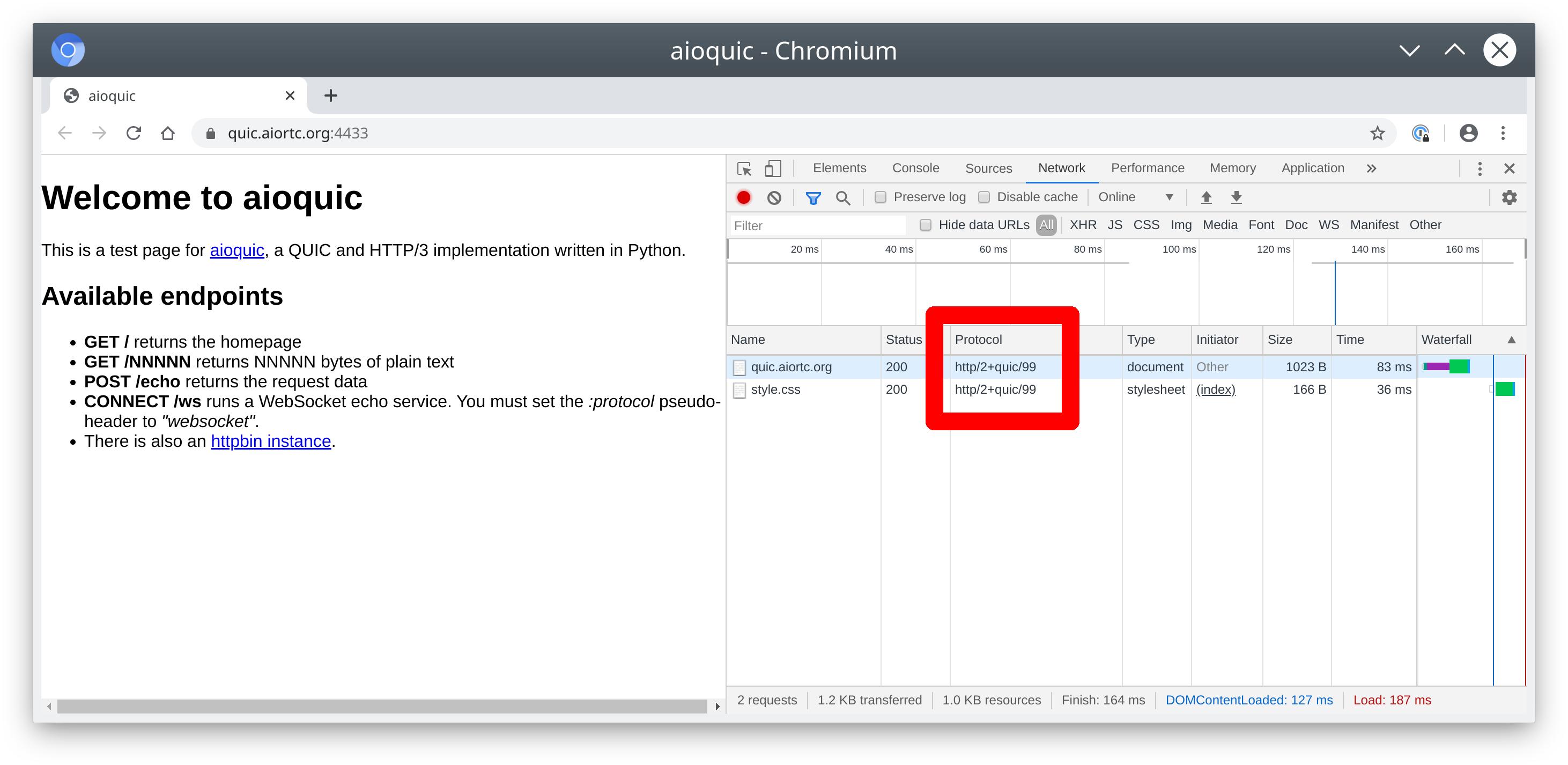This screenshot has height=765, width=1568.
Task: Enable the Disable cache checkbox
Action: (983, 197)
